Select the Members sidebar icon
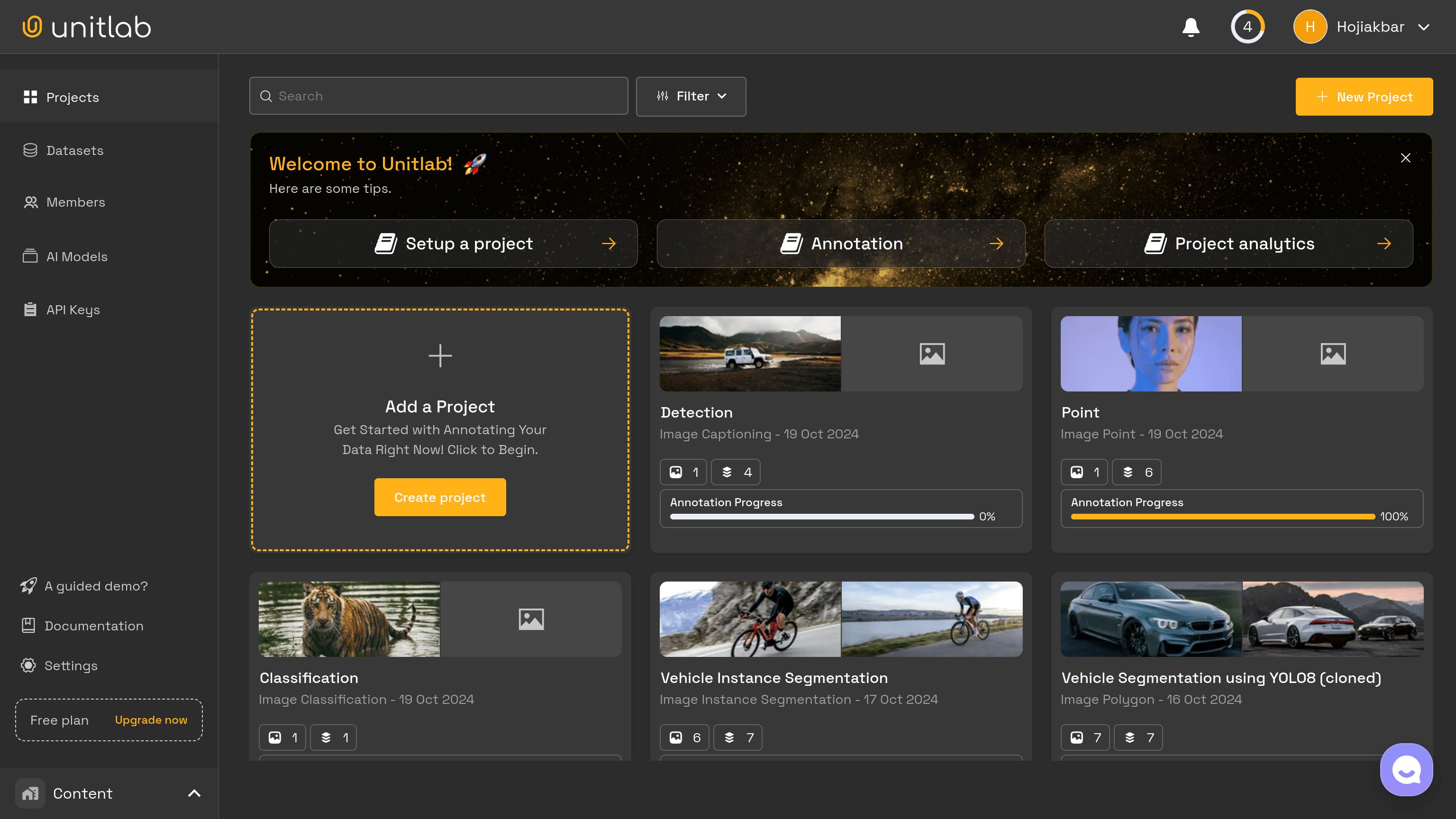The height and width of the screenshot is (819, 1456). pos(30,201)
